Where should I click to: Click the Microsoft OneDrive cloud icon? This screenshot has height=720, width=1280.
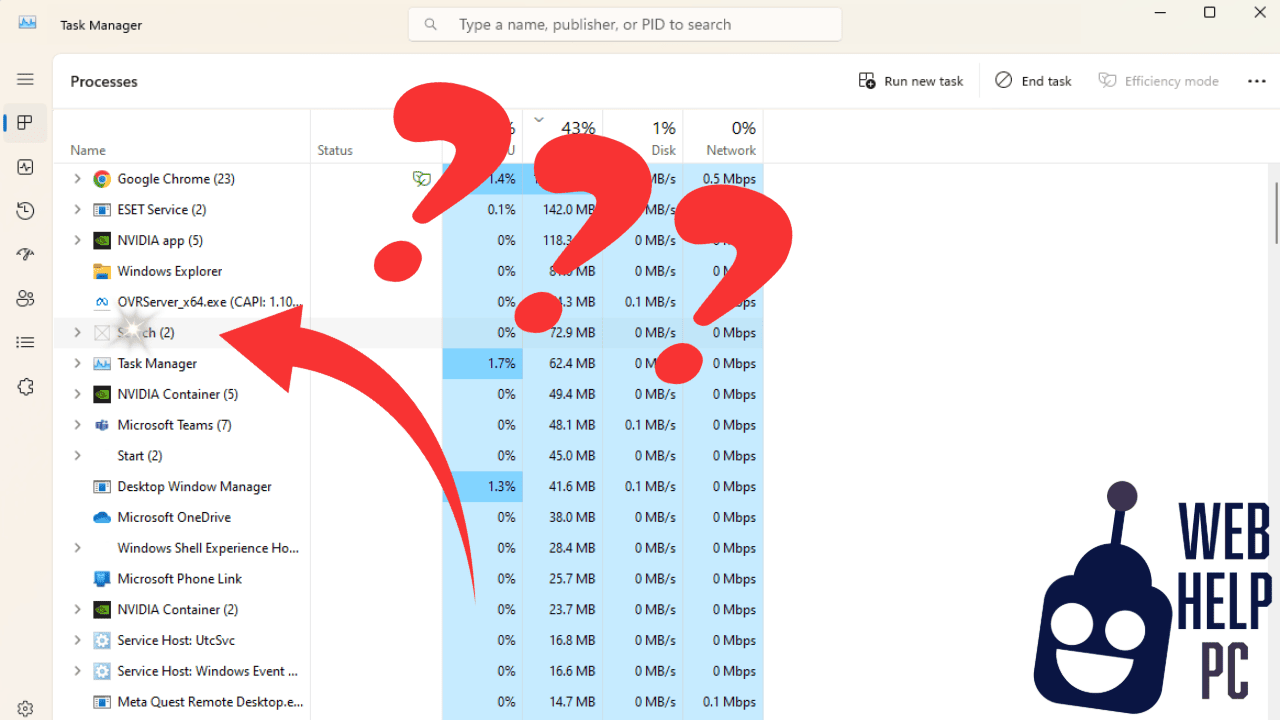click(x=101, y=518)
